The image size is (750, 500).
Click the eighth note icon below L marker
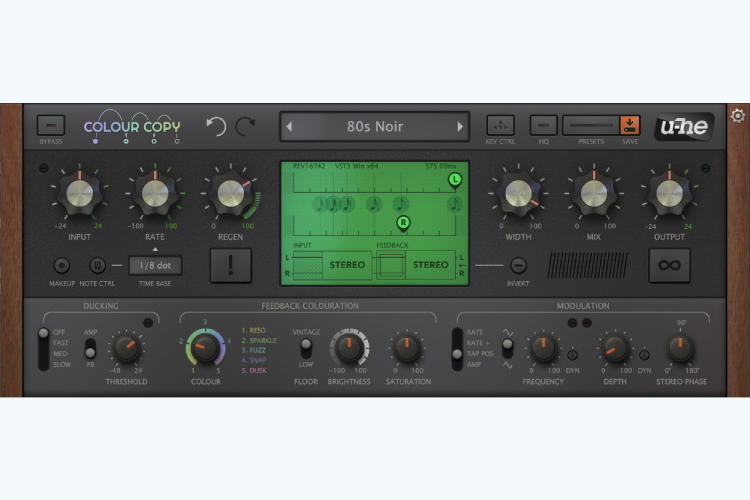coord(454,204)
